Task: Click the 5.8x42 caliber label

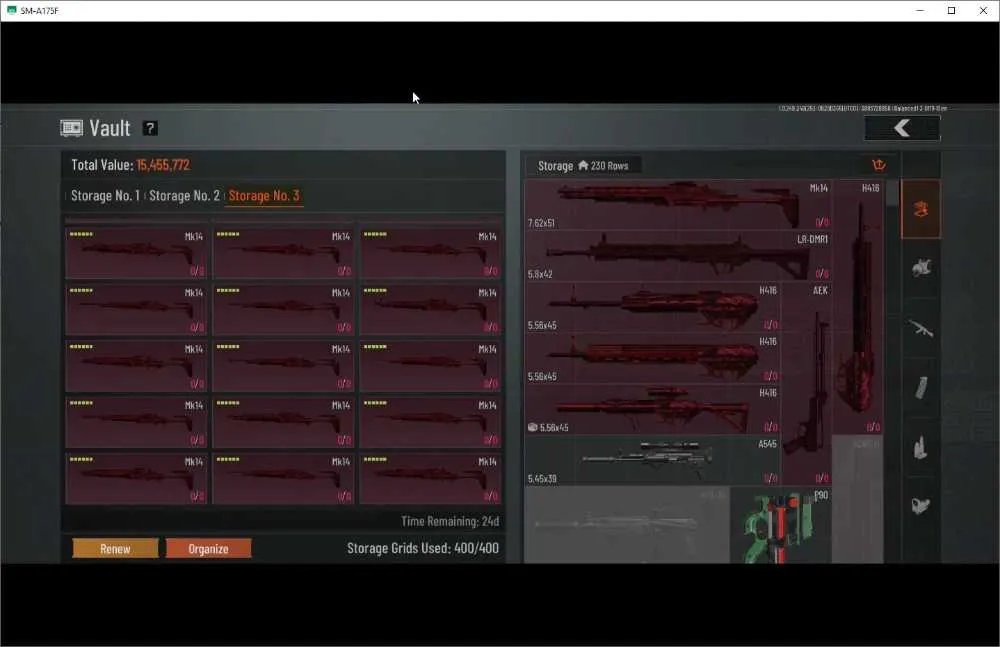Action: click(x=540, y=274)
